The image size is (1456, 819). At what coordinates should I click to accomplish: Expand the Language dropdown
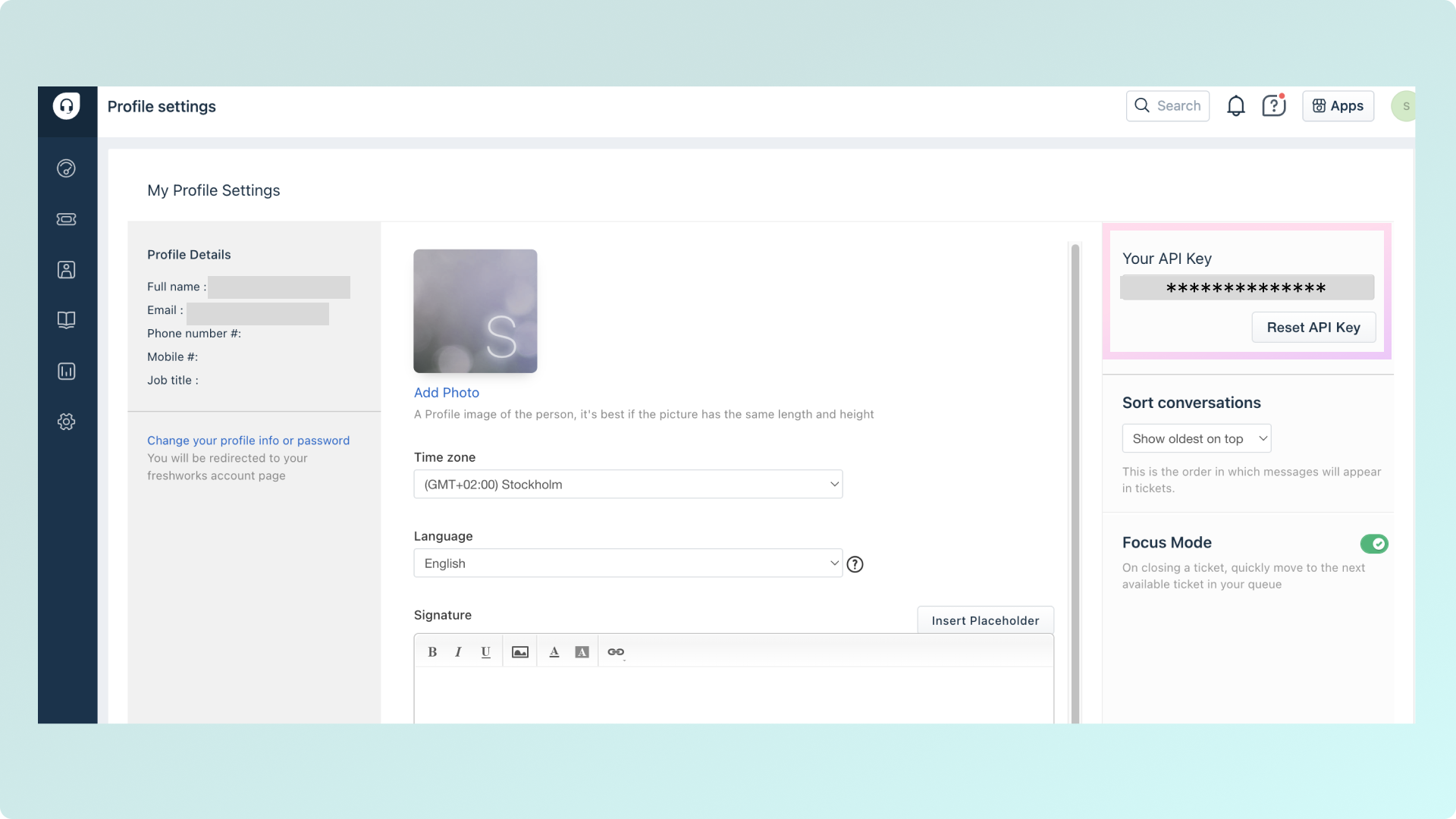click(x=628, y=563)
